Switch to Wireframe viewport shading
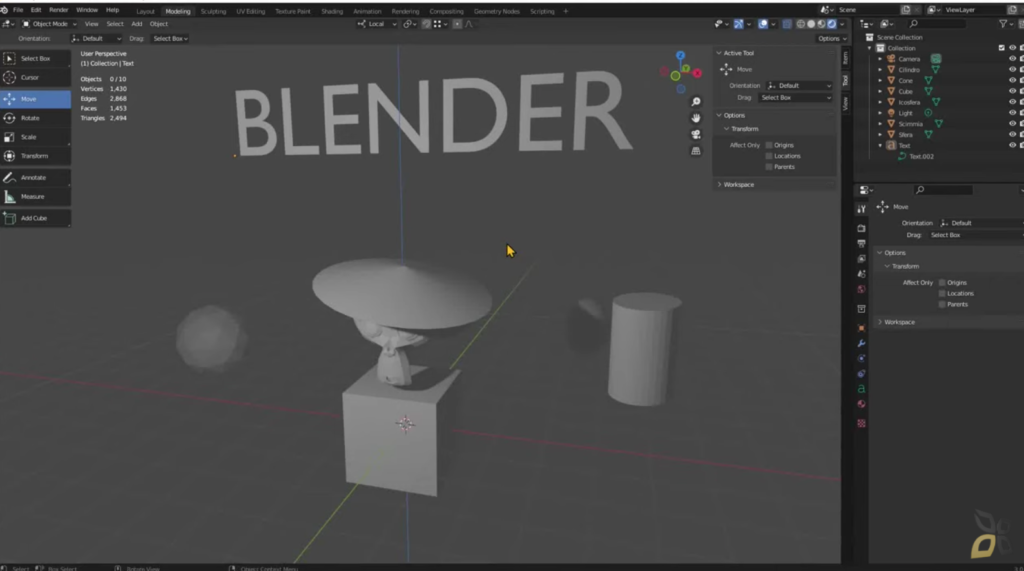The height and width of the screenshot is (571, 1024). coord(801,24)
